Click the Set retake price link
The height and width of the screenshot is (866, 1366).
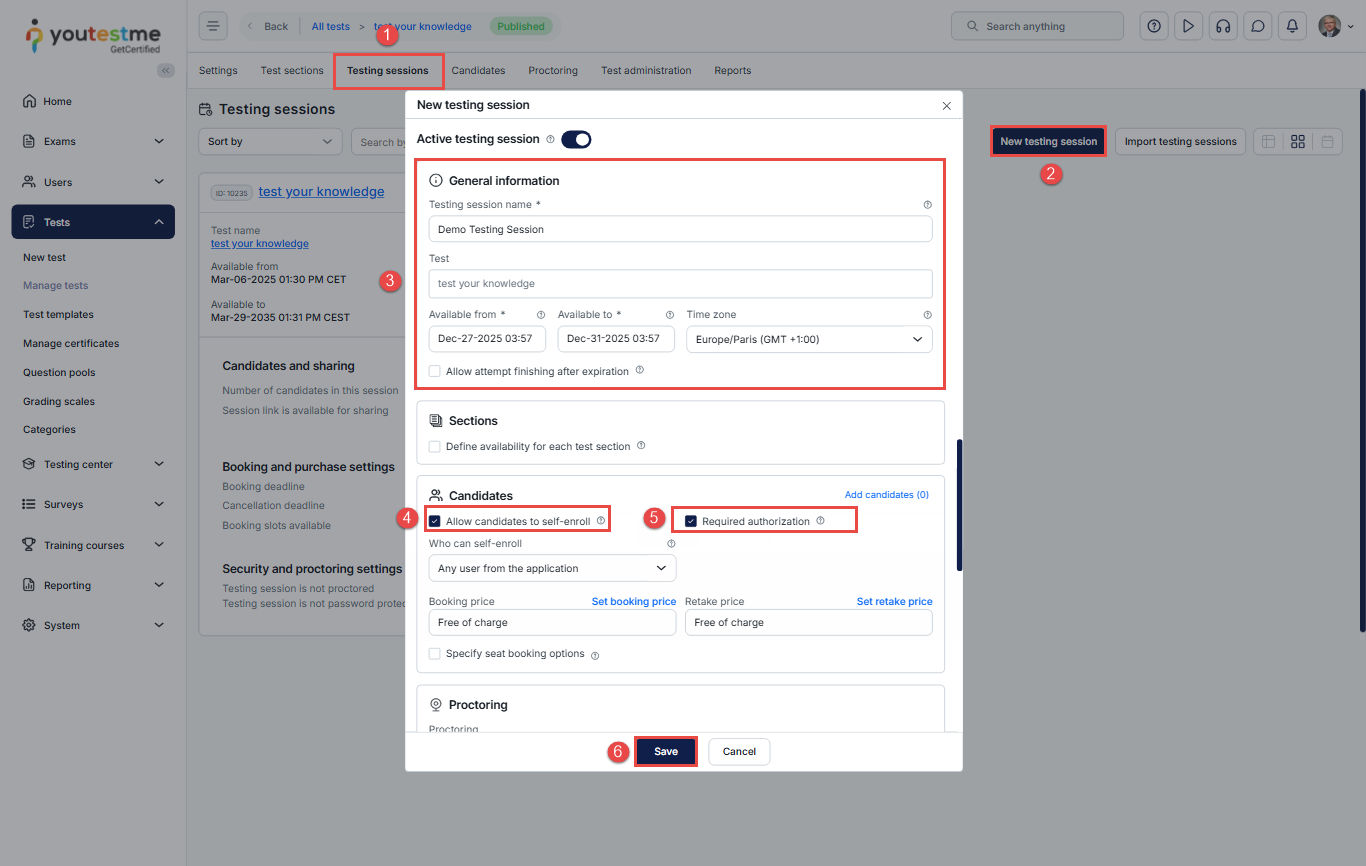pos(895,602)
